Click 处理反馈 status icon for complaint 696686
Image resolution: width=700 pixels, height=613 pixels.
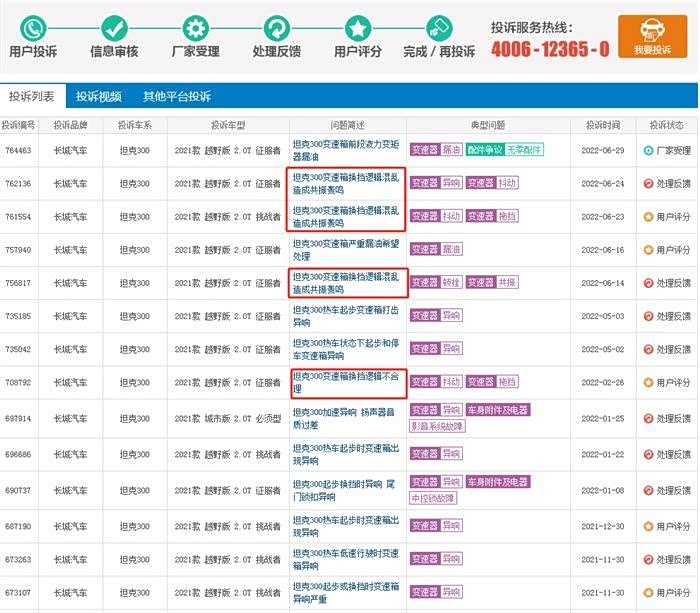pyautogui.click(x=648, y=455)
